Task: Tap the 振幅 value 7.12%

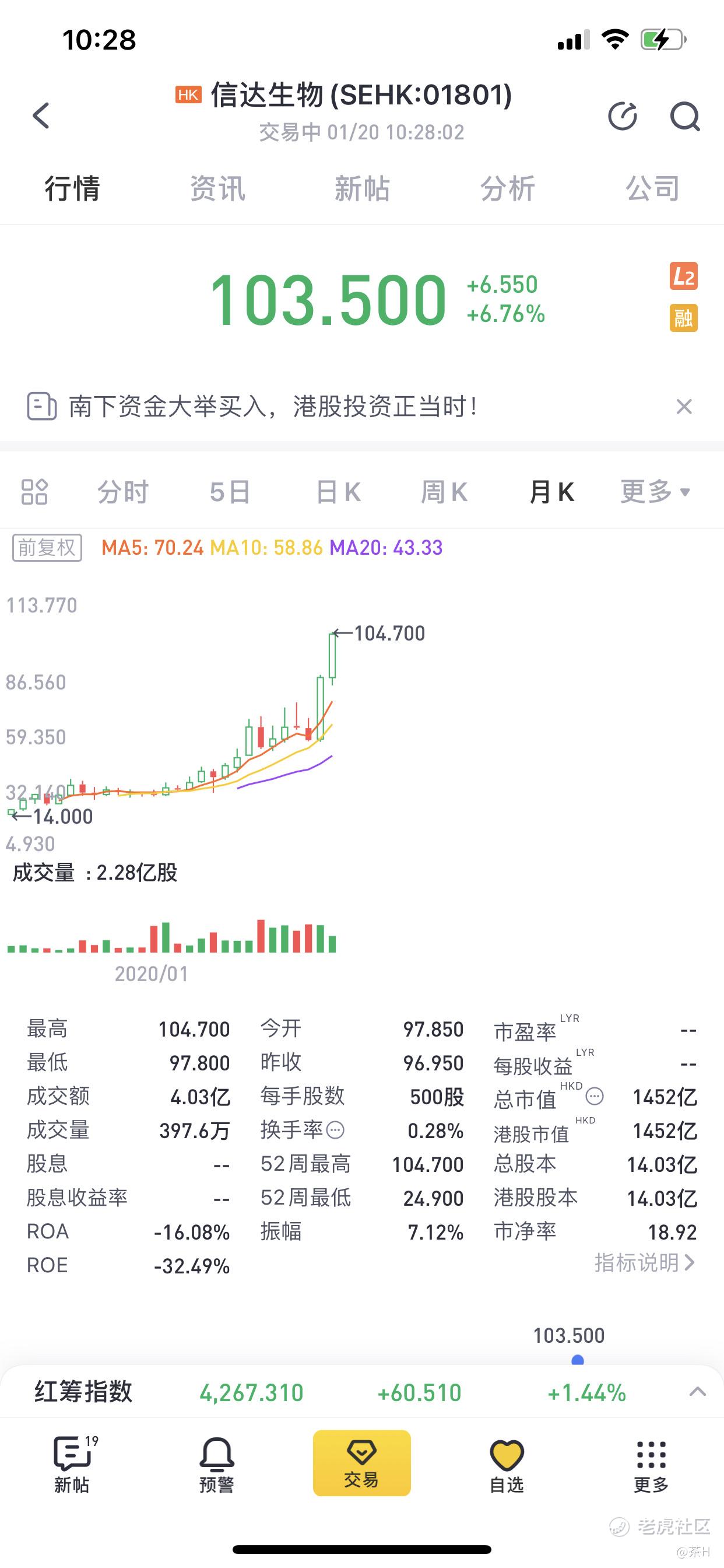Action: click(x=435, y=1233)
